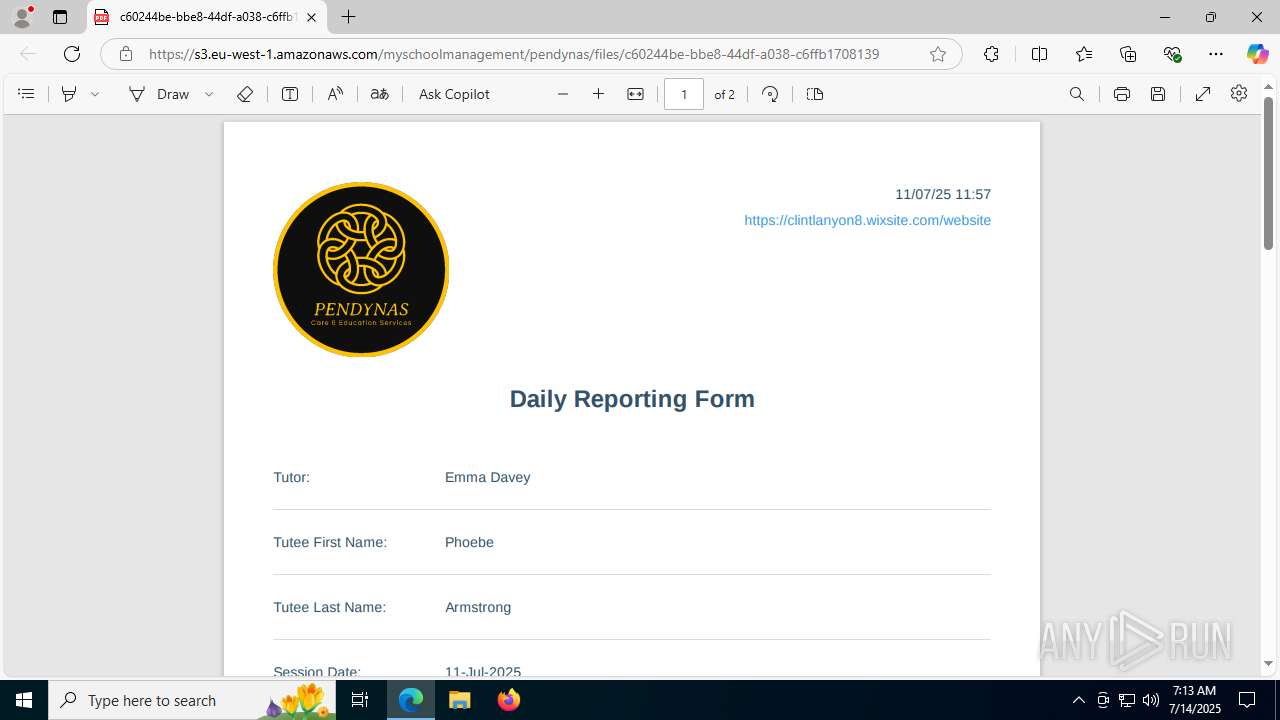Focus the page number field
The image size is (1280, 720).
(684, 94)
